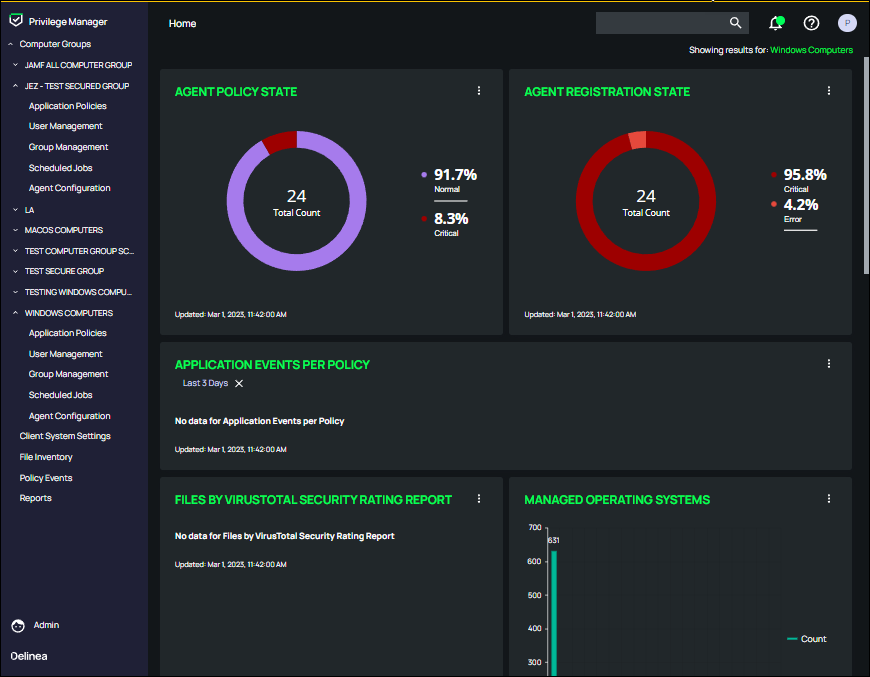The width and height of the screenshot is (870, 677).
Task: Open Managed Operating Systems options menu
Action: 829,499
